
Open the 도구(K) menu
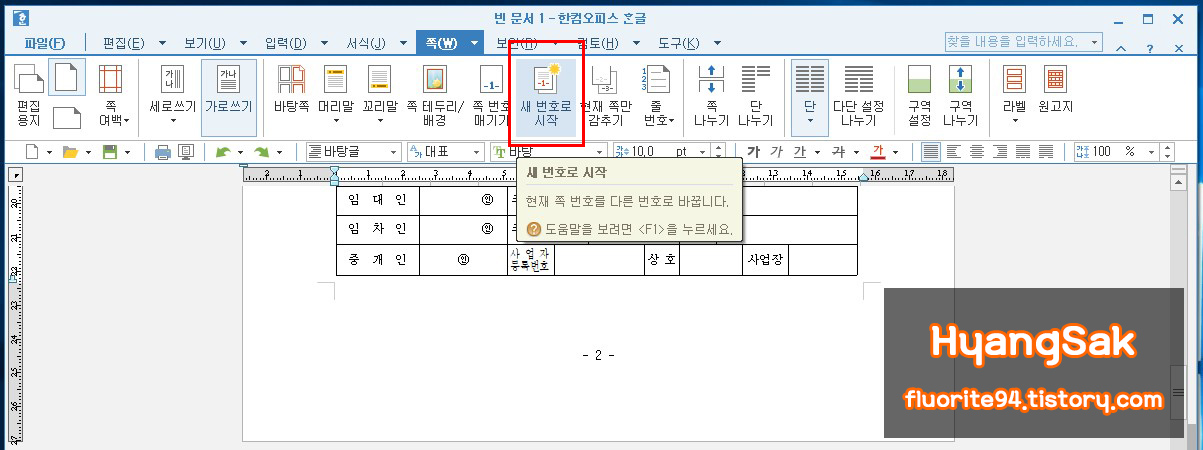click(x=677, y=43)
